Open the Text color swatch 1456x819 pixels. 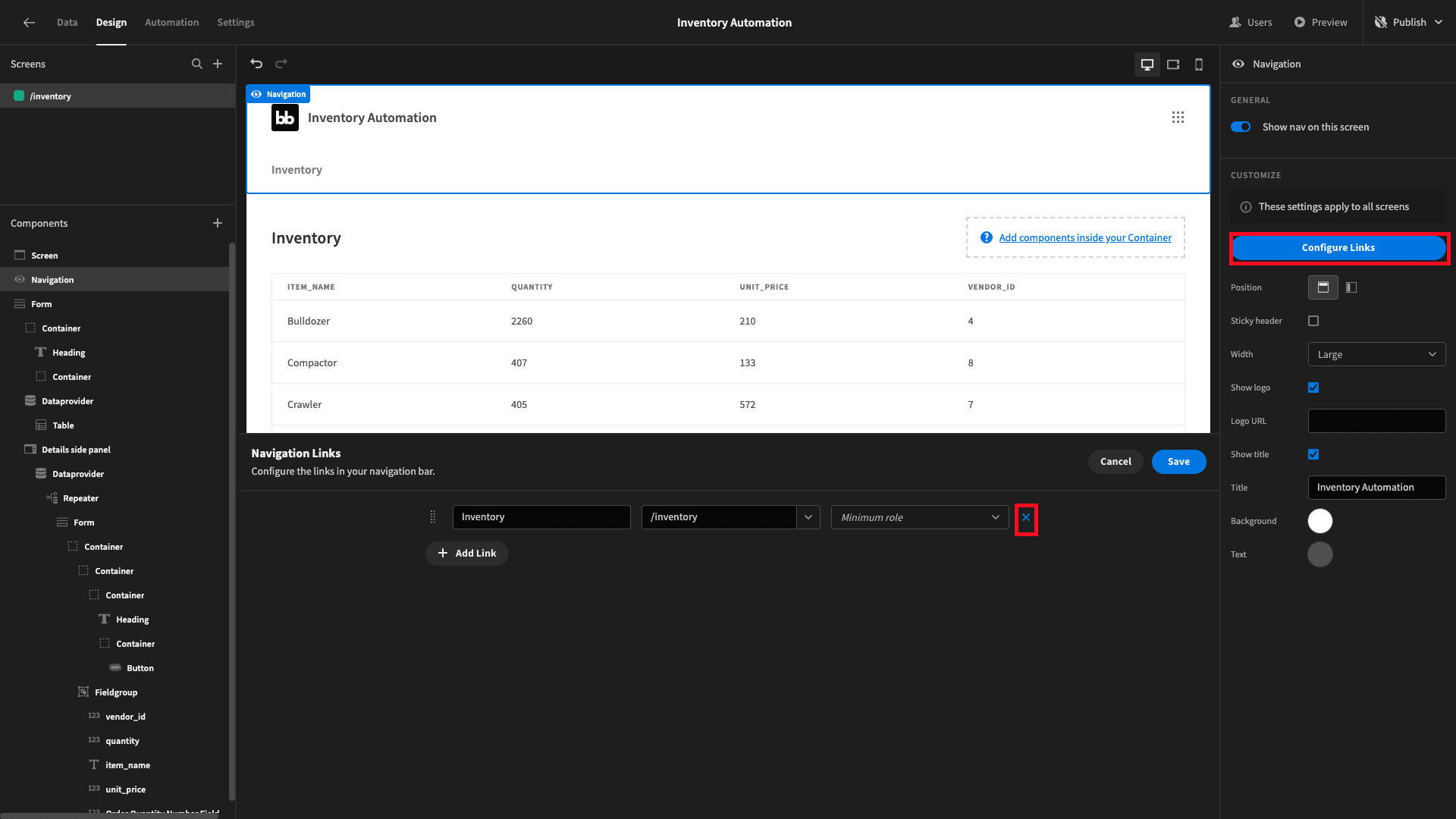point(1320,554)
